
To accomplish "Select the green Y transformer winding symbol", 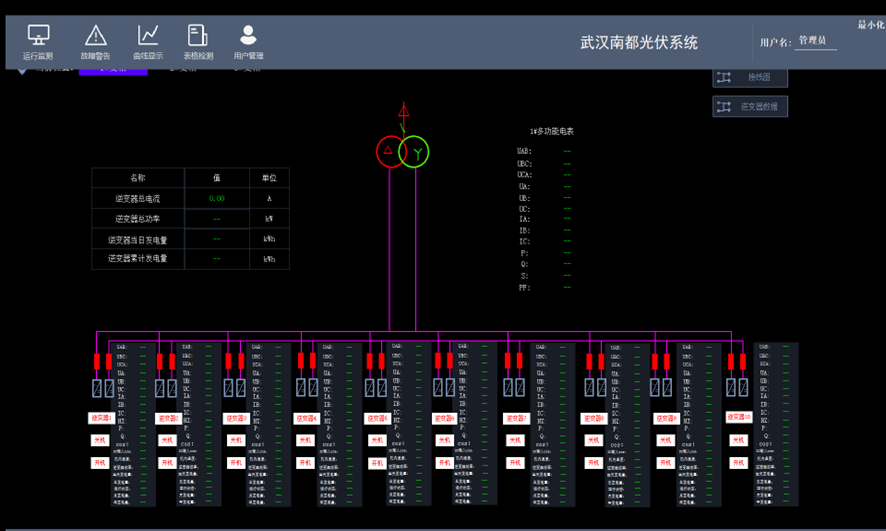I will point(415,151).
